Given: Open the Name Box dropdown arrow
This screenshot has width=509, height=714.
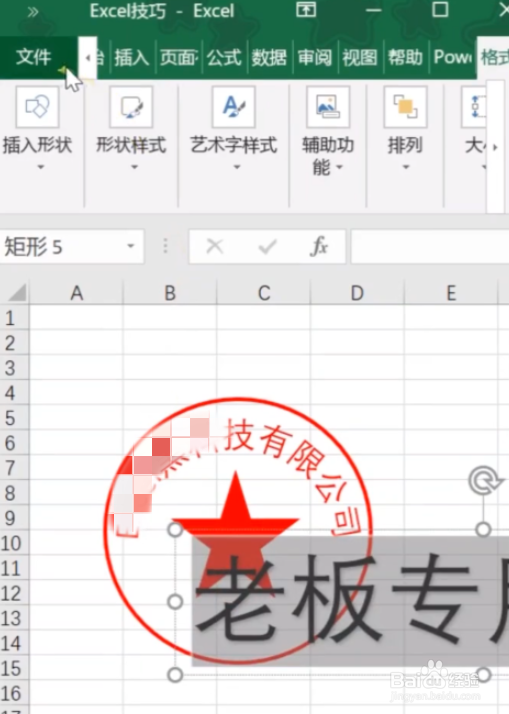Looking at the screenshot, I should tap(131, 246).
